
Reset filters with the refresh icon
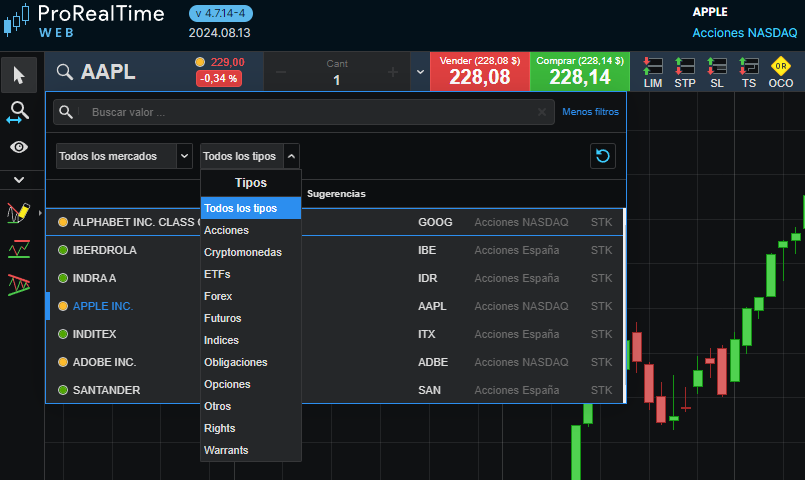point(603,156)
